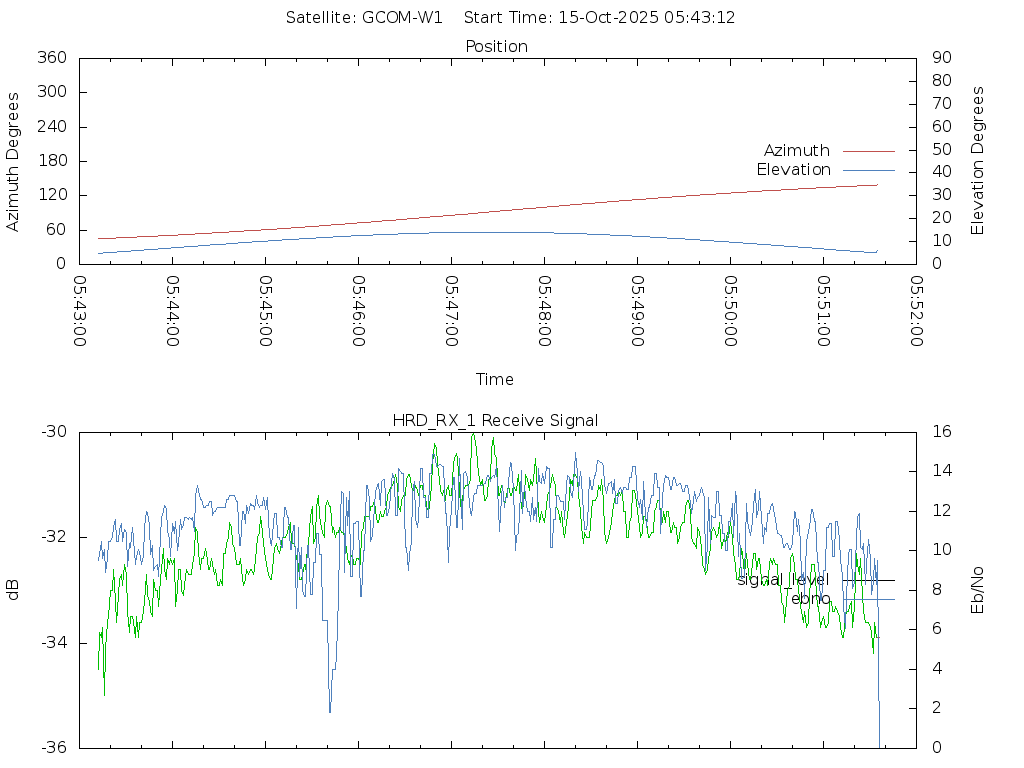The width and height of the screenshot is (1024, 768).
Task: Click the HRD_RX_1 Receive Signal title
Action: tap(496, 421)
